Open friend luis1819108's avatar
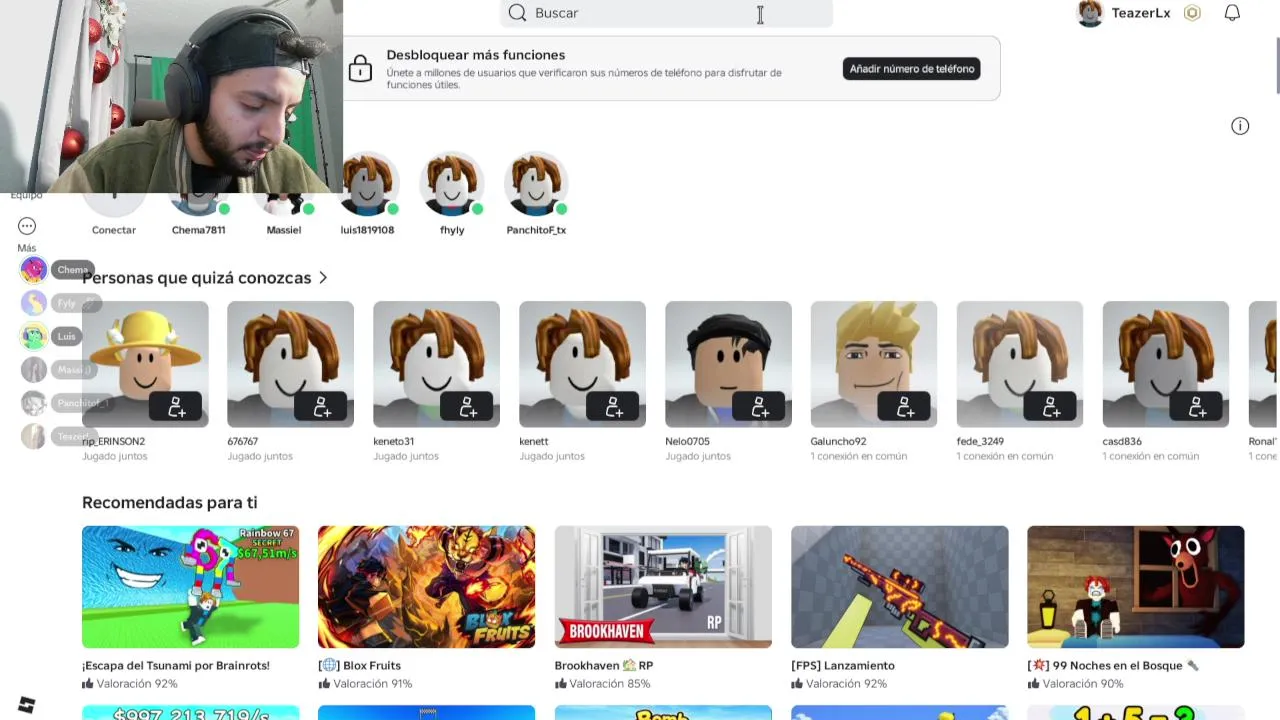Image resolution: width=1280 pixels, height=720 pixels. [x=367, y=184]
